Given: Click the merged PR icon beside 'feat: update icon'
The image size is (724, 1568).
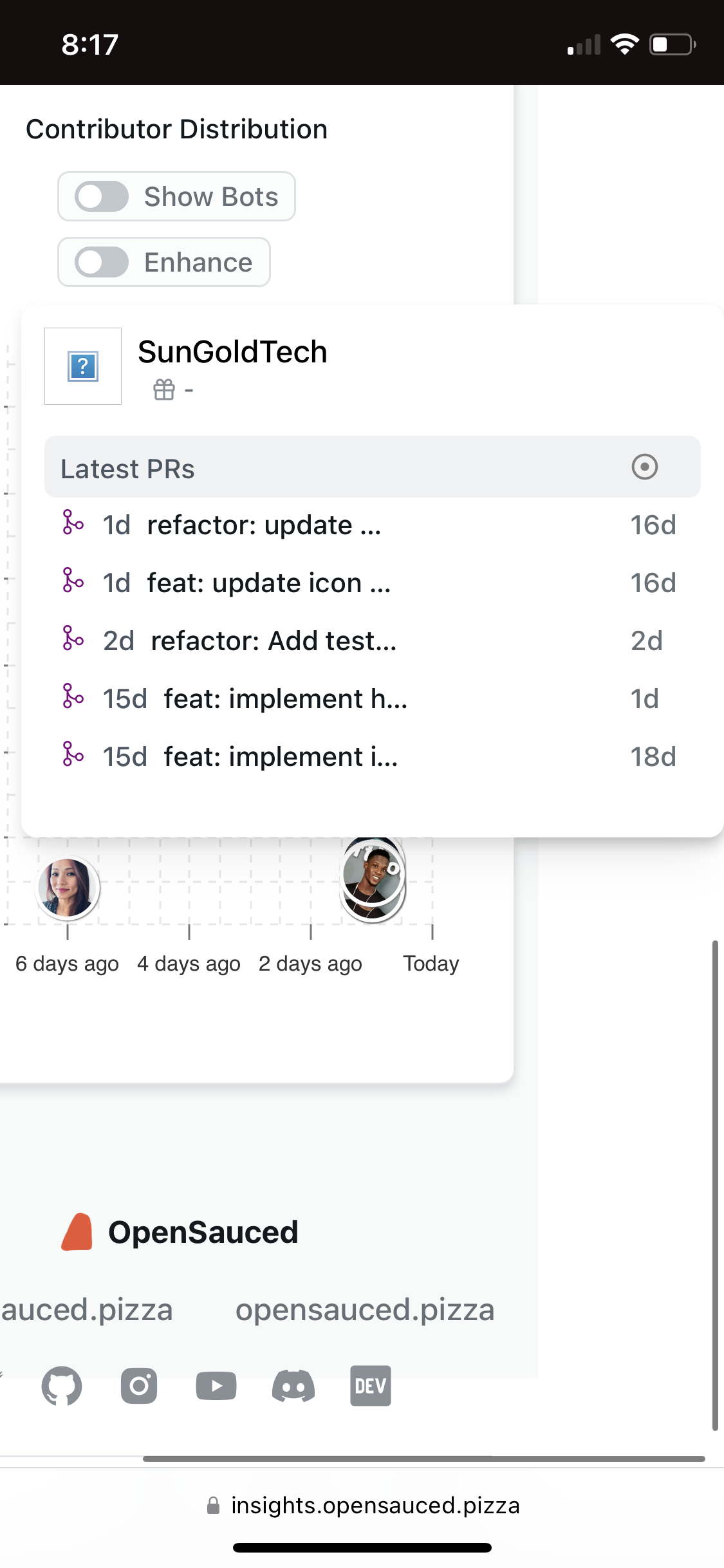Looking at the screenshot, I should click(73, 581).
